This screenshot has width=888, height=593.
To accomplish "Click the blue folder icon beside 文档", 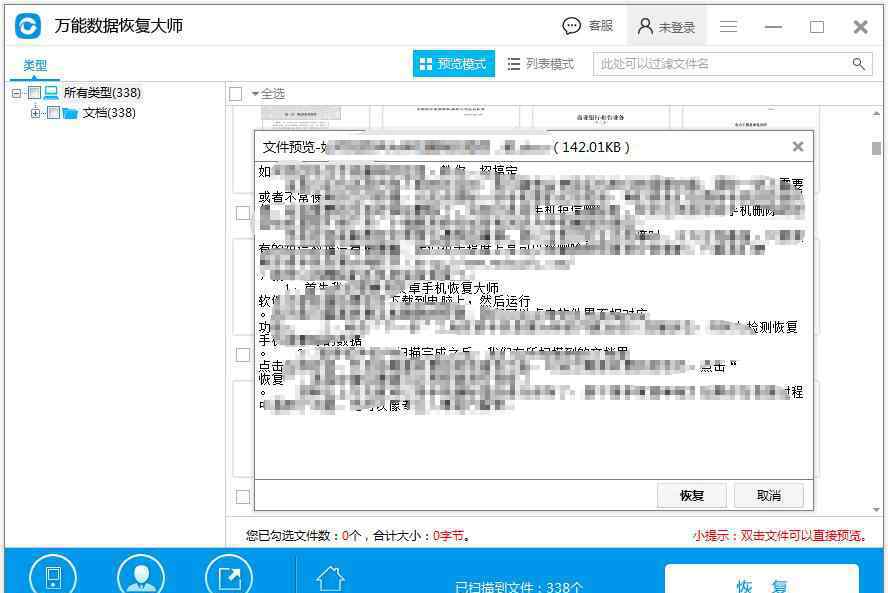I will [x=70, y=113].
